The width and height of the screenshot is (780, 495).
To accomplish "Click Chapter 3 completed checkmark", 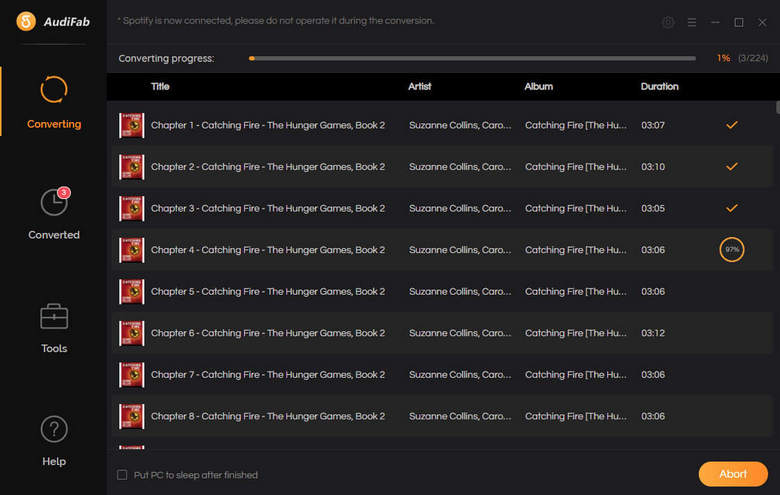I will (x=731, y=208).
